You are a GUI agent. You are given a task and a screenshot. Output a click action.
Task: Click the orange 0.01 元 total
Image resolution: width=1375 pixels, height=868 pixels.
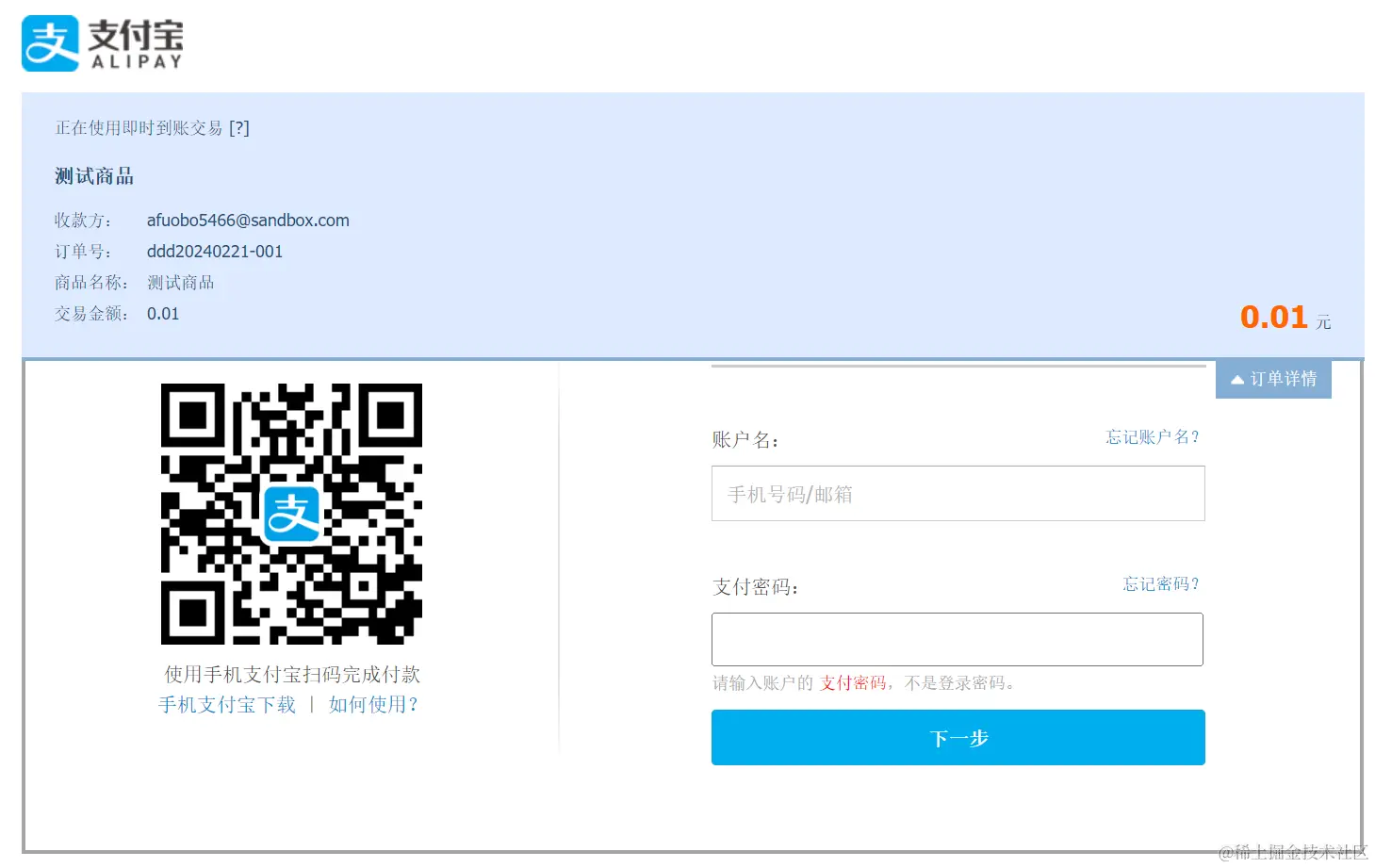click(x=1285, y=318)
